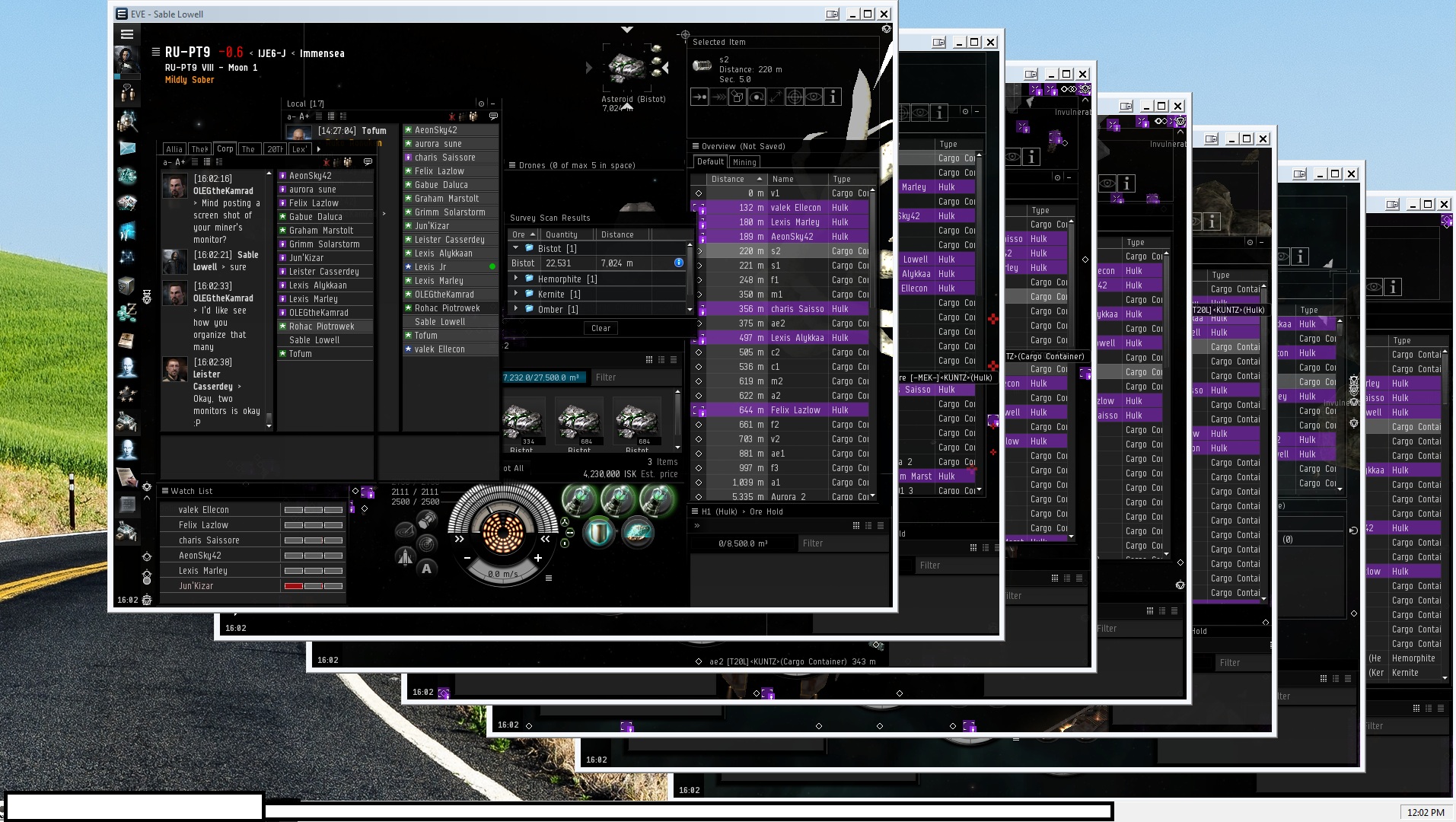
Task: Open the Watch List menu
Action: point(165,491)
